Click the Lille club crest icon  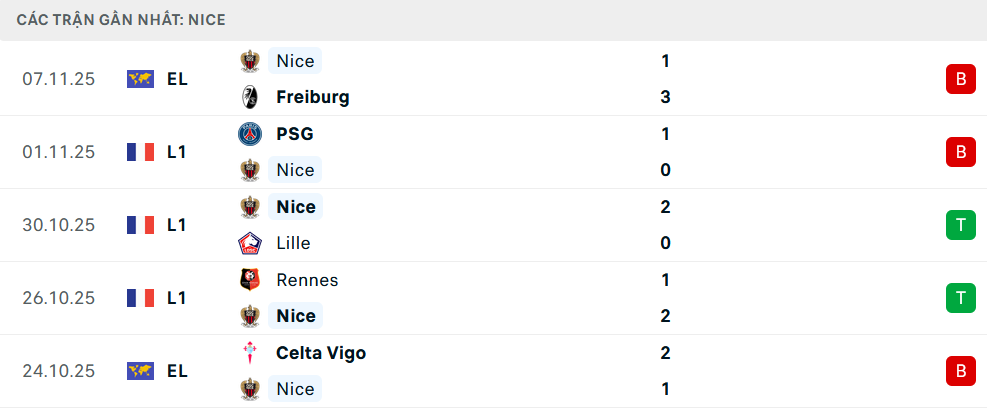249,243
